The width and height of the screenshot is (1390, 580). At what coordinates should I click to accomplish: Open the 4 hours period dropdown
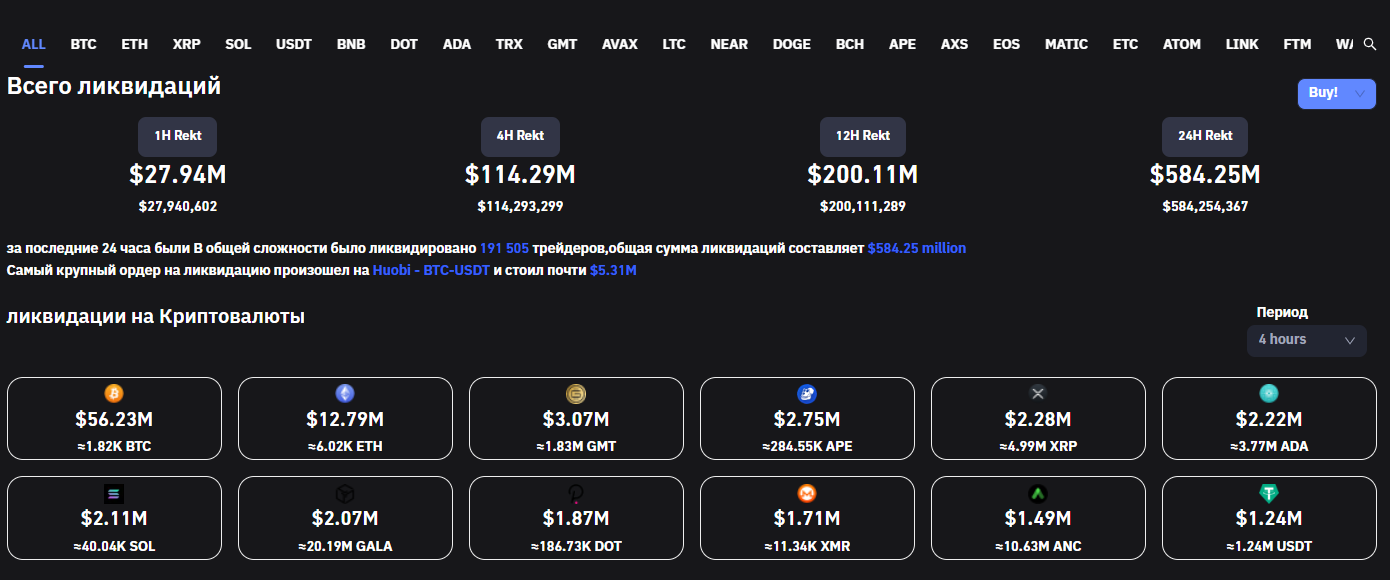1306,340
